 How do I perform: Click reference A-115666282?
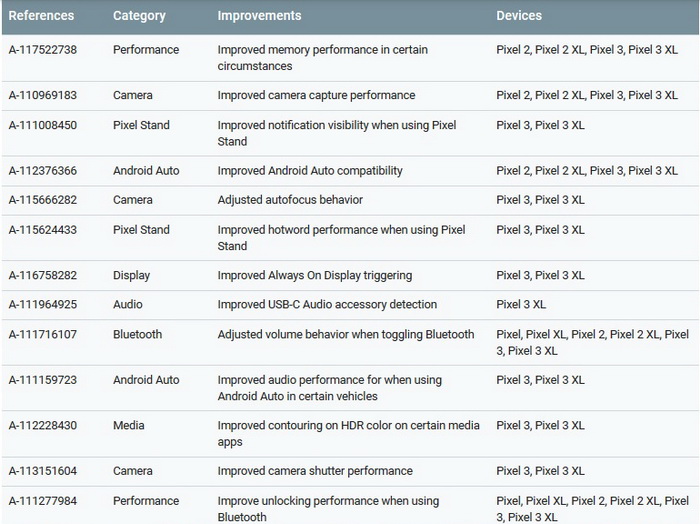click(x=43, y=200)
